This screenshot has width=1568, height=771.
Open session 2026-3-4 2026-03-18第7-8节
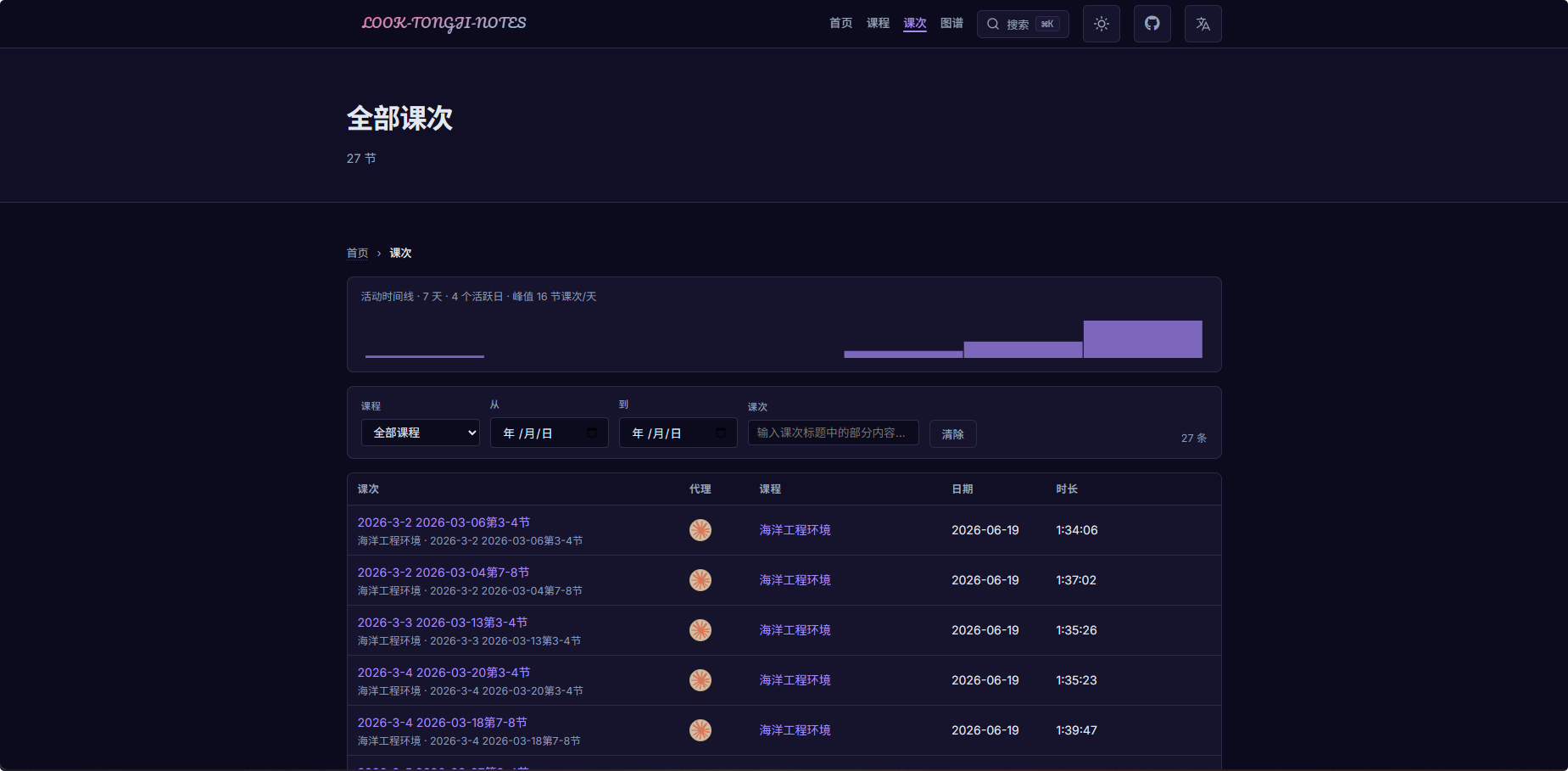(x=442, y=723)
